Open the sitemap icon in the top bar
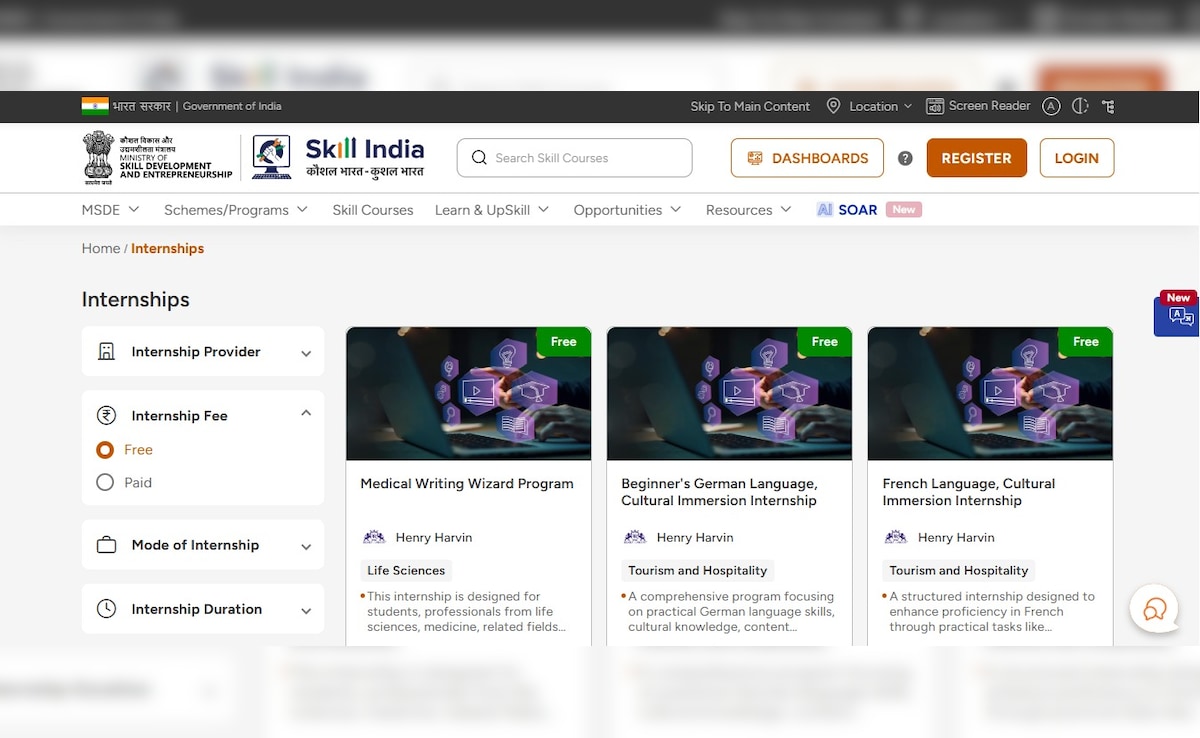Viewport: 1200px width, 738px height. click(1107, 106)
